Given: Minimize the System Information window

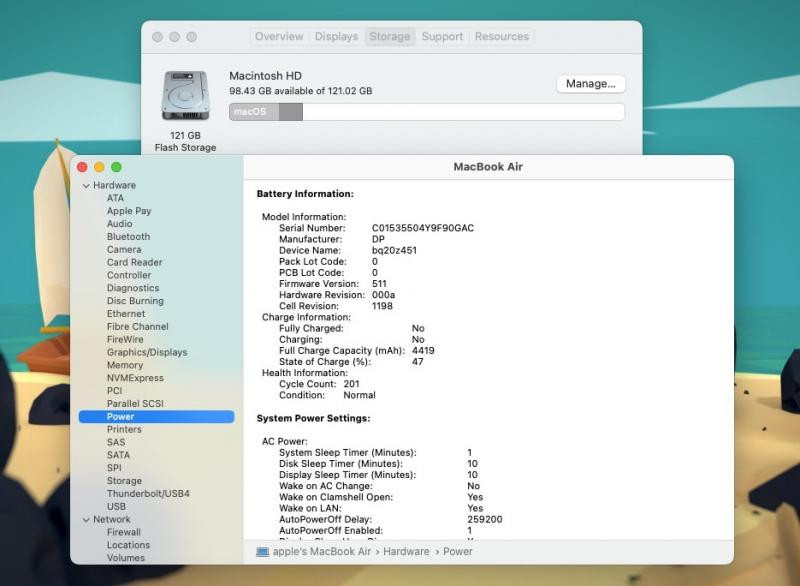Looking at the screenshot, I should pos(99,167).
